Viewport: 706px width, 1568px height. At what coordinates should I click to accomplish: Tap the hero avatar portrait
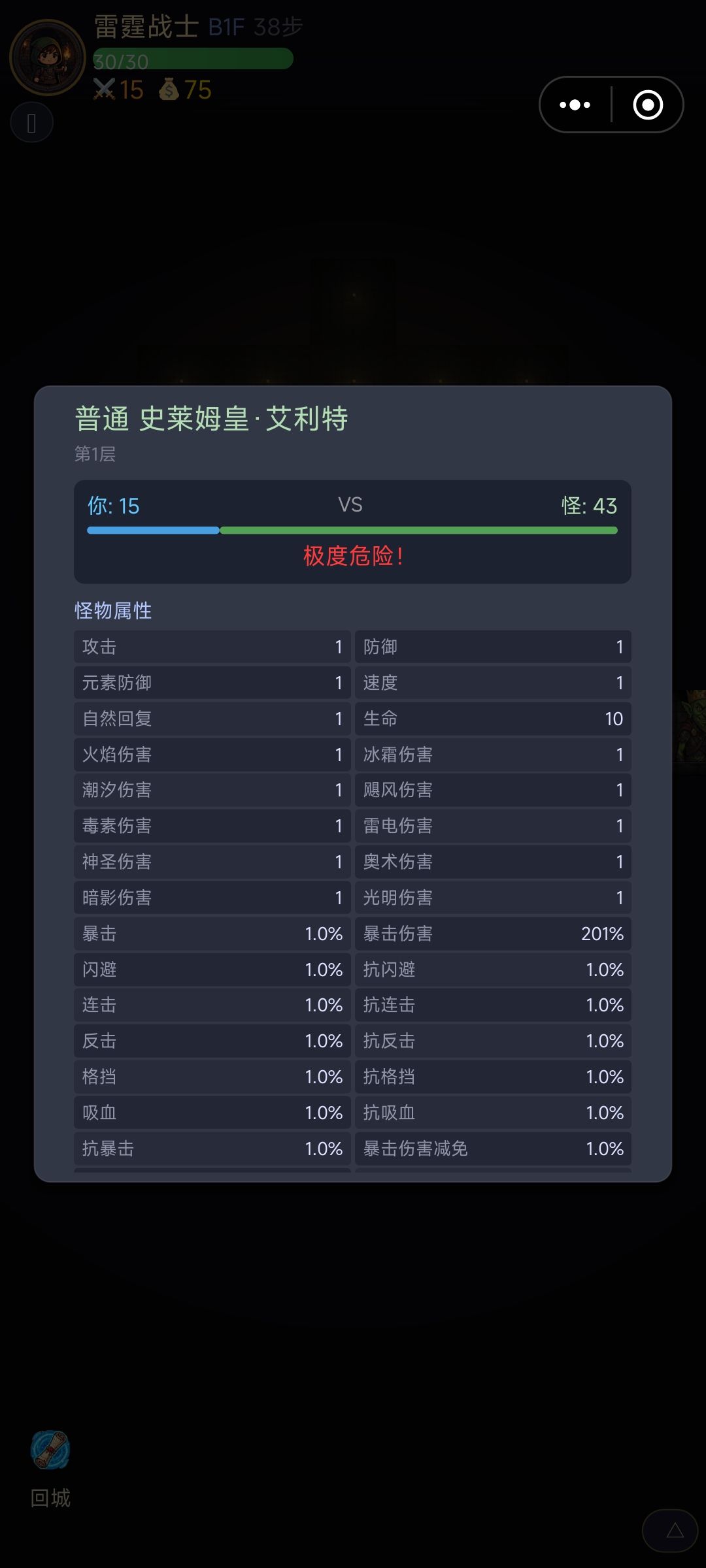click(x=48, y=57)
